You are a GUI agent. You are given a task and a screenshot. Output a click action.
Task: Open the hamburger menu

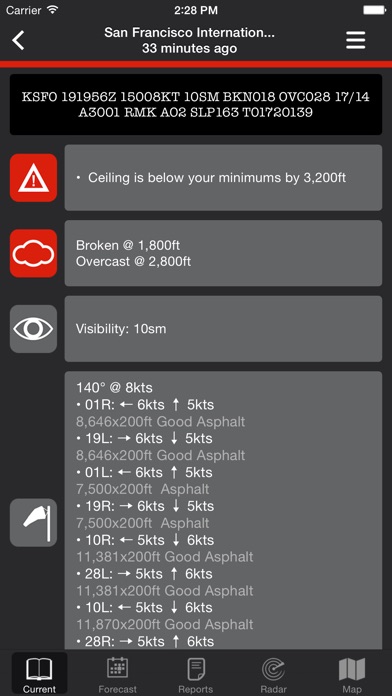[x=356, y=40]
